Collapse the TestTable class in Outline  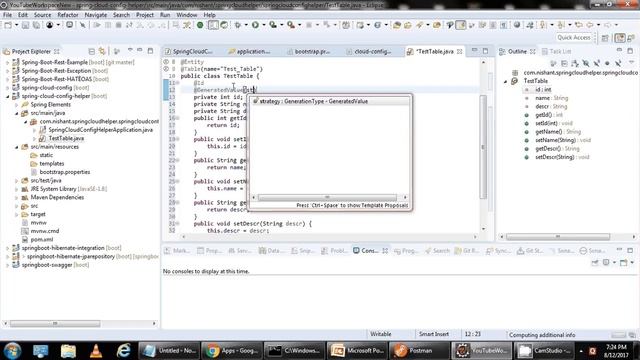tap(505, 81)
